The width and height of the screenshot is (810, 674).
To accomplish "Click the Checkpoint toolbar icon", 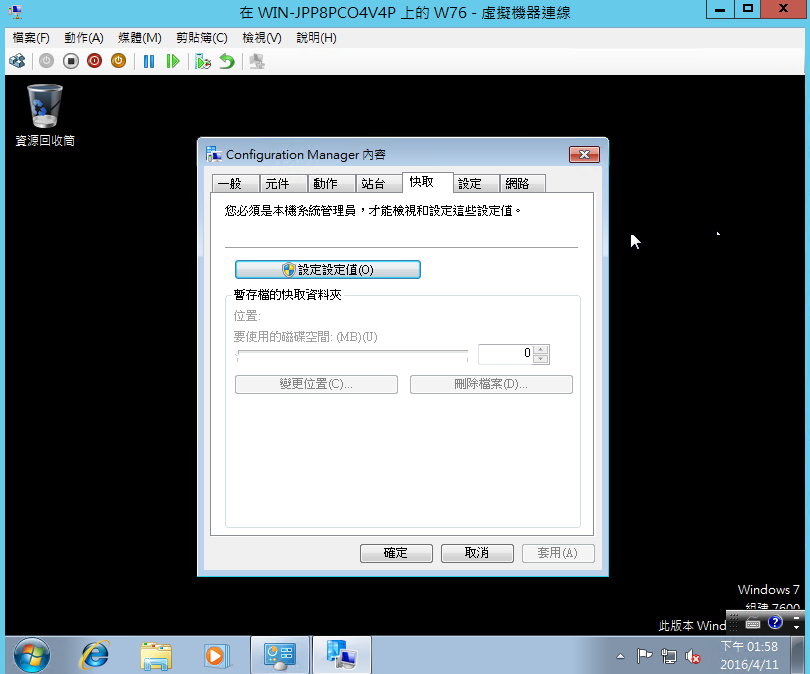I will [x=202, y=61].
